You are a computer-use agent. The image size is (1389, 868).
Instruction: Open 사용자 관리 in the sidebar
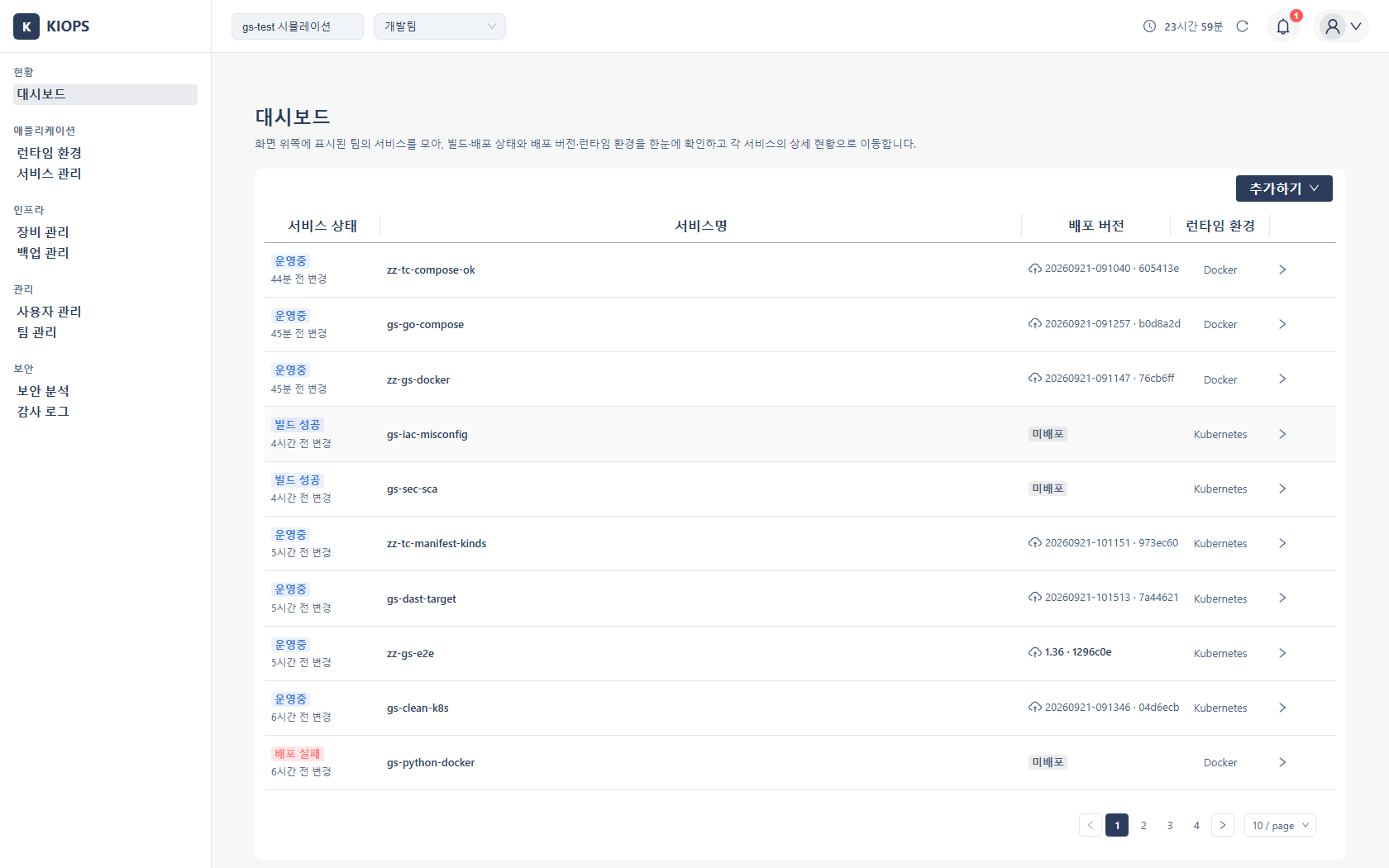pyautogui.click(x=50, y=312)
